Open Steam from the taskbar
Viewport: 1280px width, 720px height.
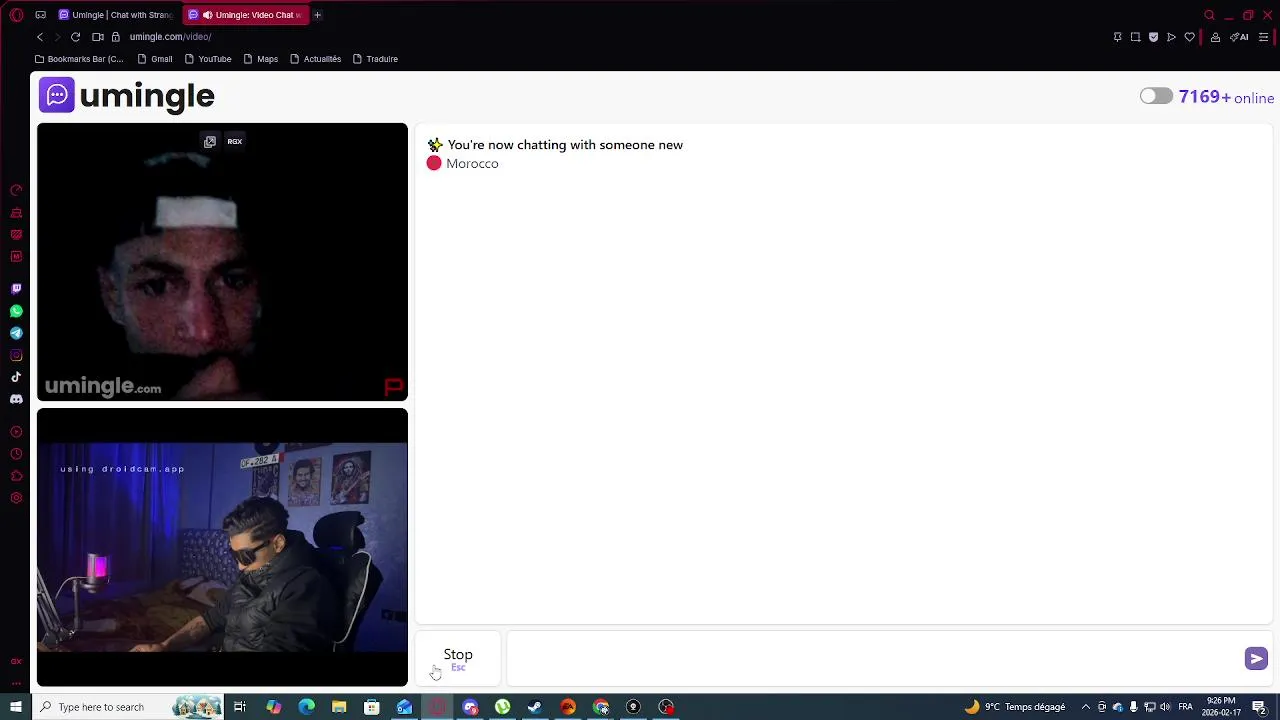535,707
